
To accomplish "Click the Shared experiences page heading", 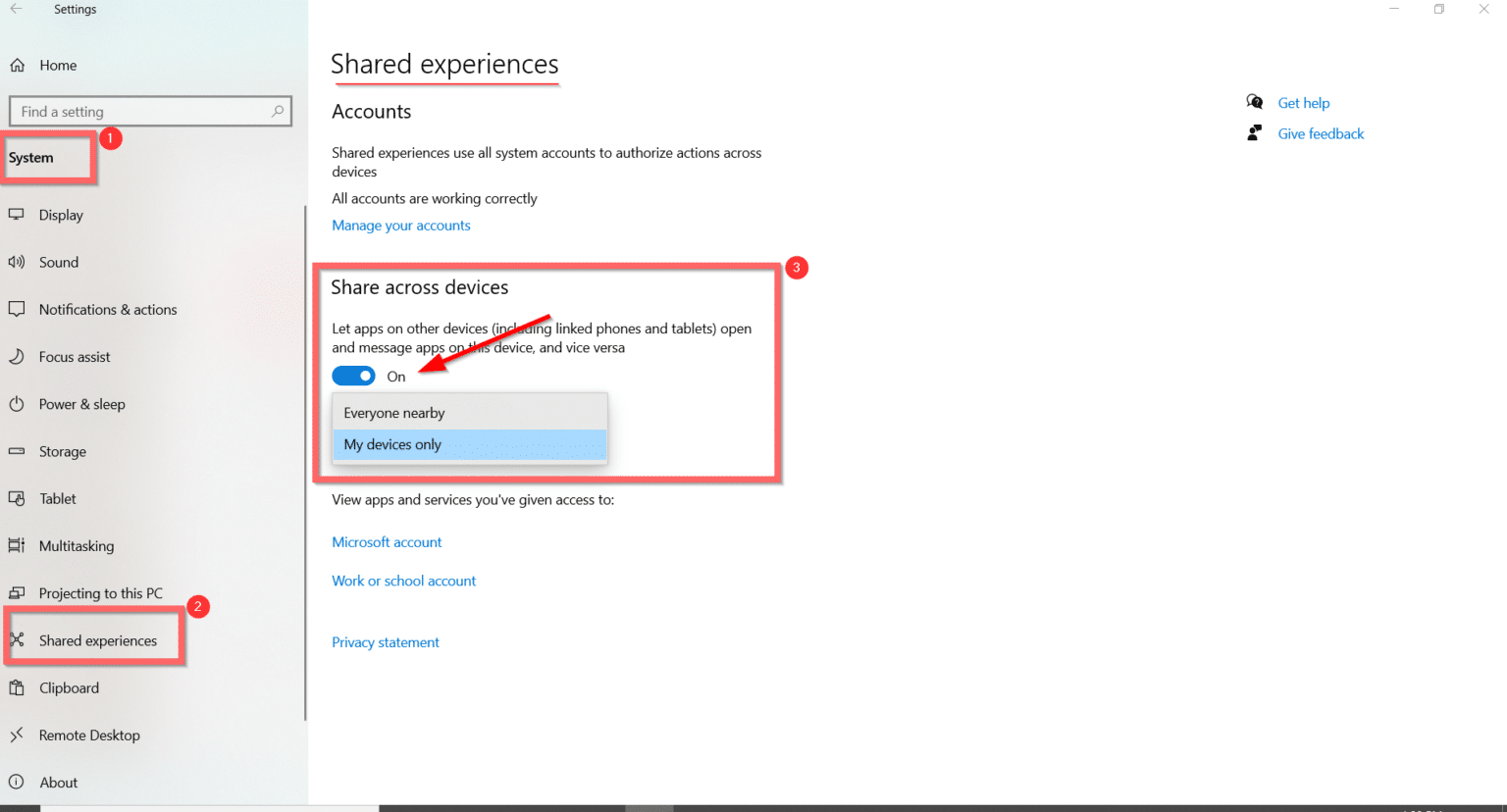I will click(x=444, y=64).
